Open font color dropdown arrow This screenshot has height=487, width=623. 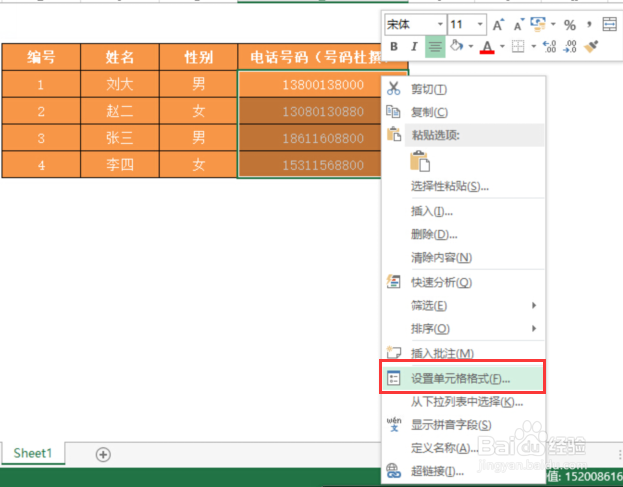pyautogui.click(x=502, y=46)
